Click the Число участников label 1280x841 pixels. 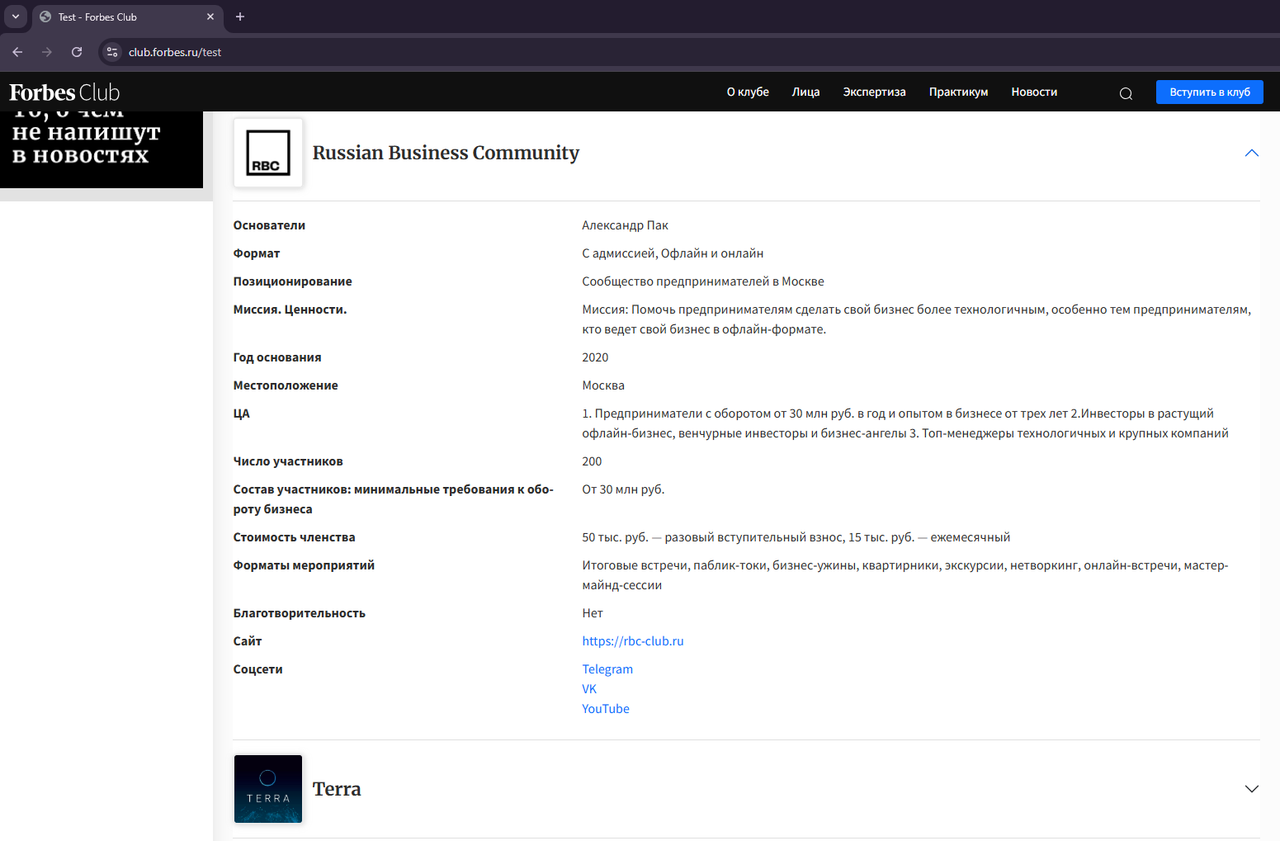(288, 461)
